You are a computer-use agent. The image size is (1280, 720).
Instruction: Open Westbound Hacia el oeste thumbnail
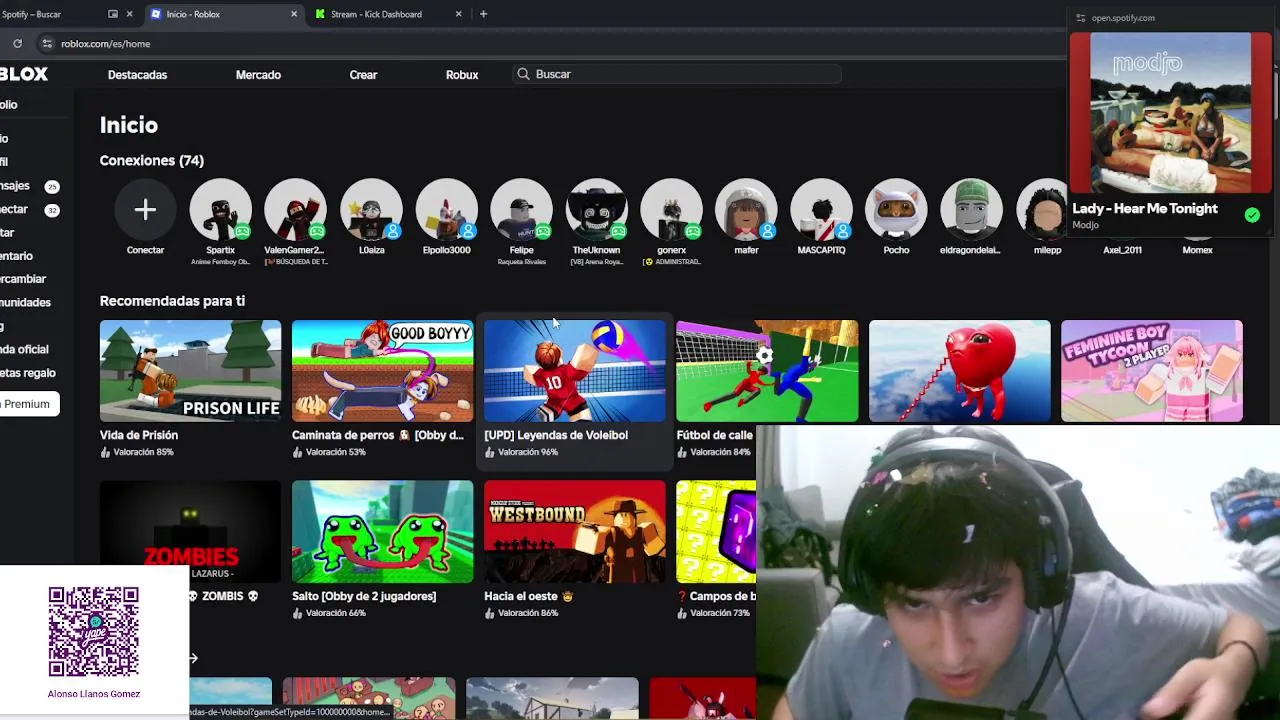coord(574,532)
